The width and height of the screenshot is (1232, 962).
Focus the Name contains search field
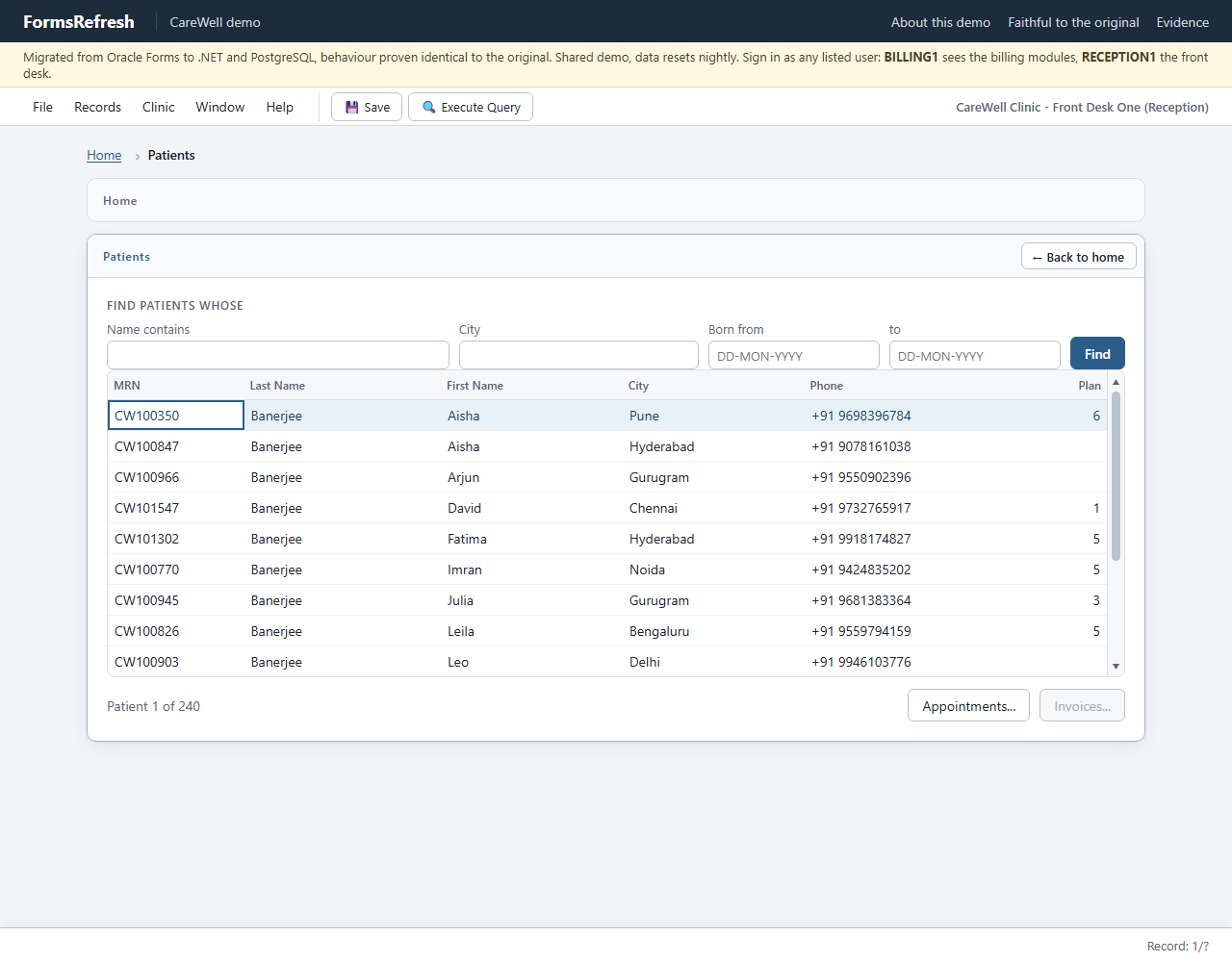(x=278, y=355)
